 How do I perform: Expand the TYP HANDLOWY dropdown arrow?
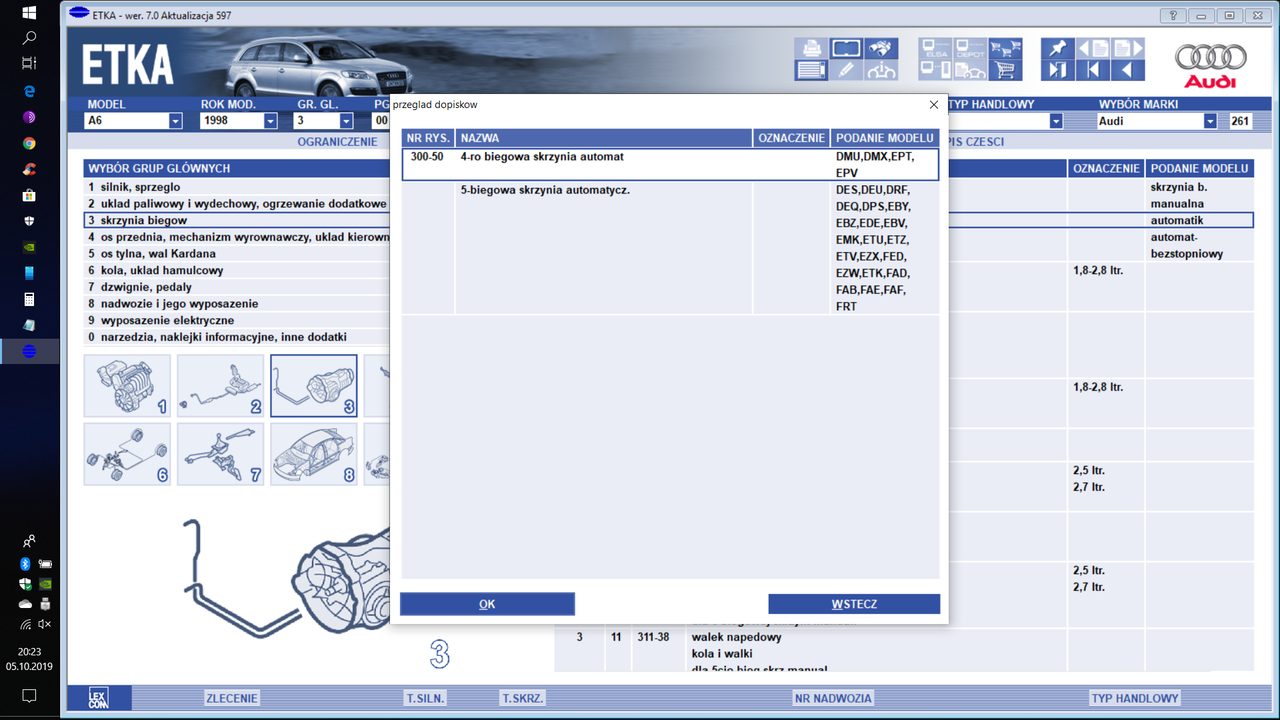1055,121
